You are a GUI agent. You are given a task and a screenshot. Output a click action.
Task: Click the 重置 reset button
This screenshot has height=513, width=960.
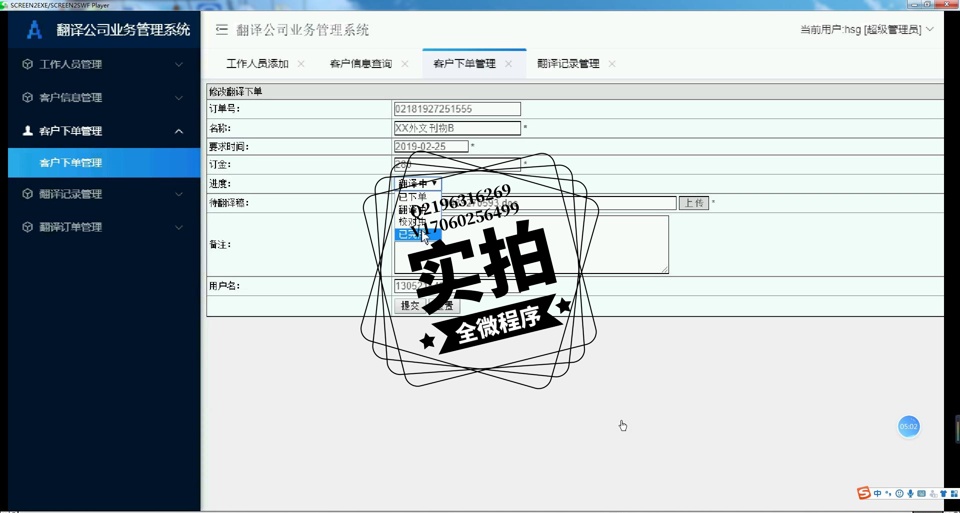tap(442, 305)
